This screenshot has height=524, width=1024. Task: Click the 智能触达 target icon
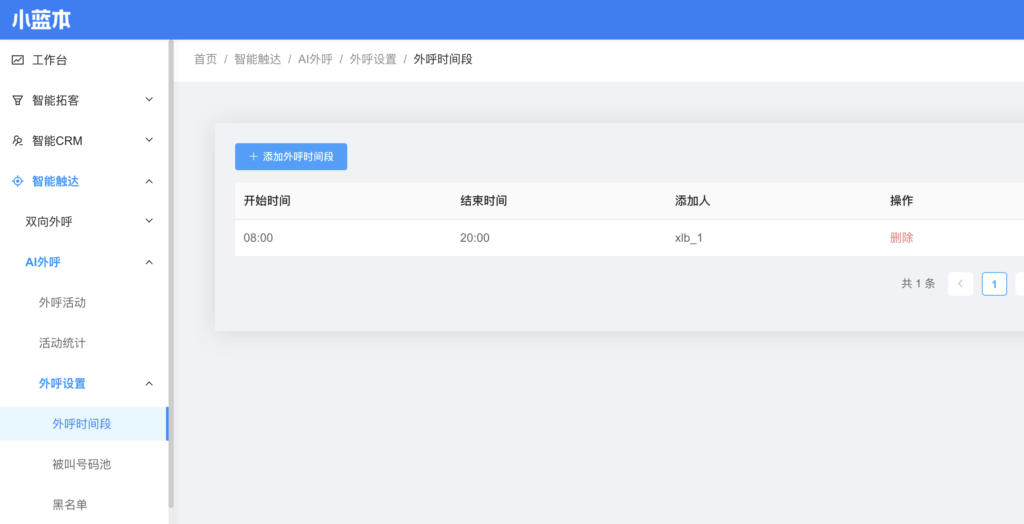(17, 181)
